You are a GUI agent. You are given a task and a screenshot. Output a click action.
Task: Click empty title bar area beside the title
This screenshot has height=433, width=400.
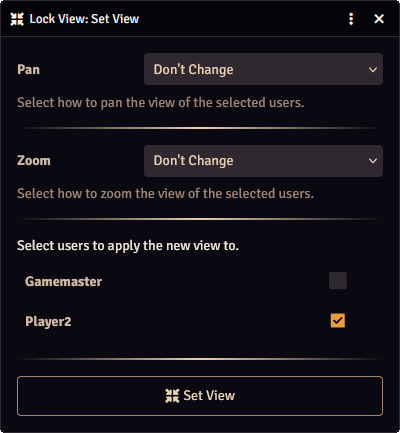tap(240, 19)
